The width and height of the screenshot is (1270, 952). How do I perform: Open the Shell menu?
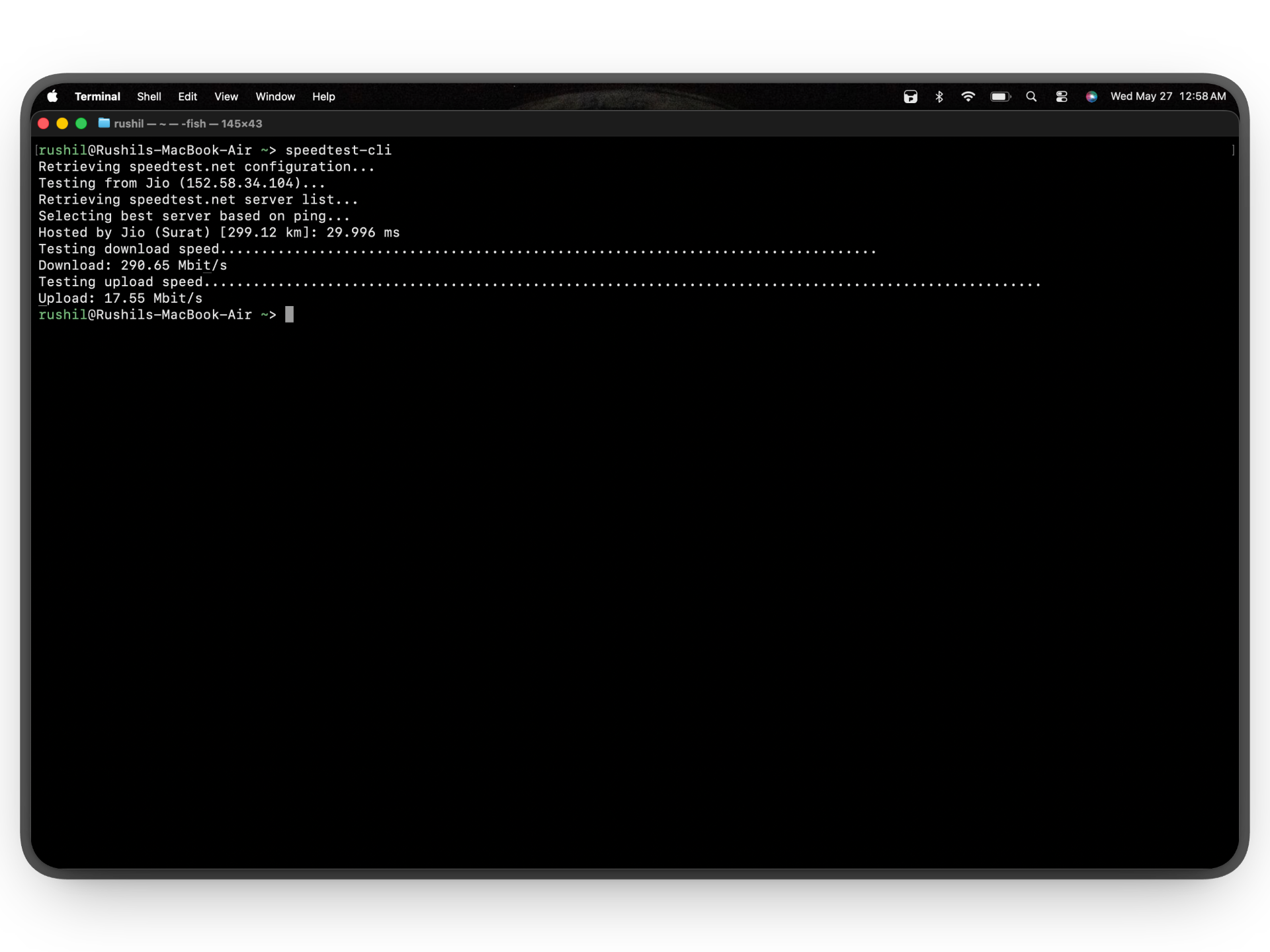click(x=149, y=97)
